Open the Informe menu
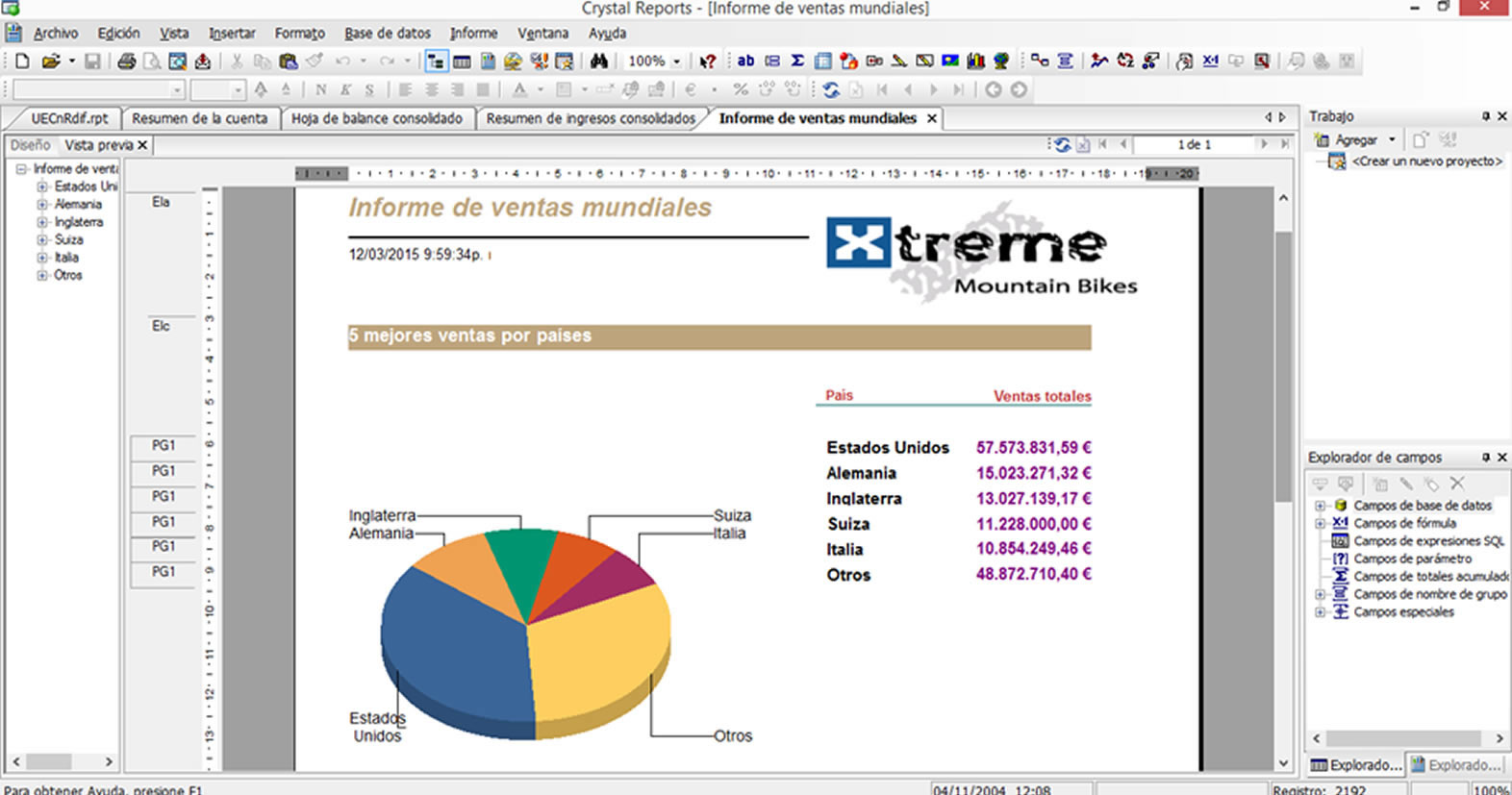 (473, 33)
